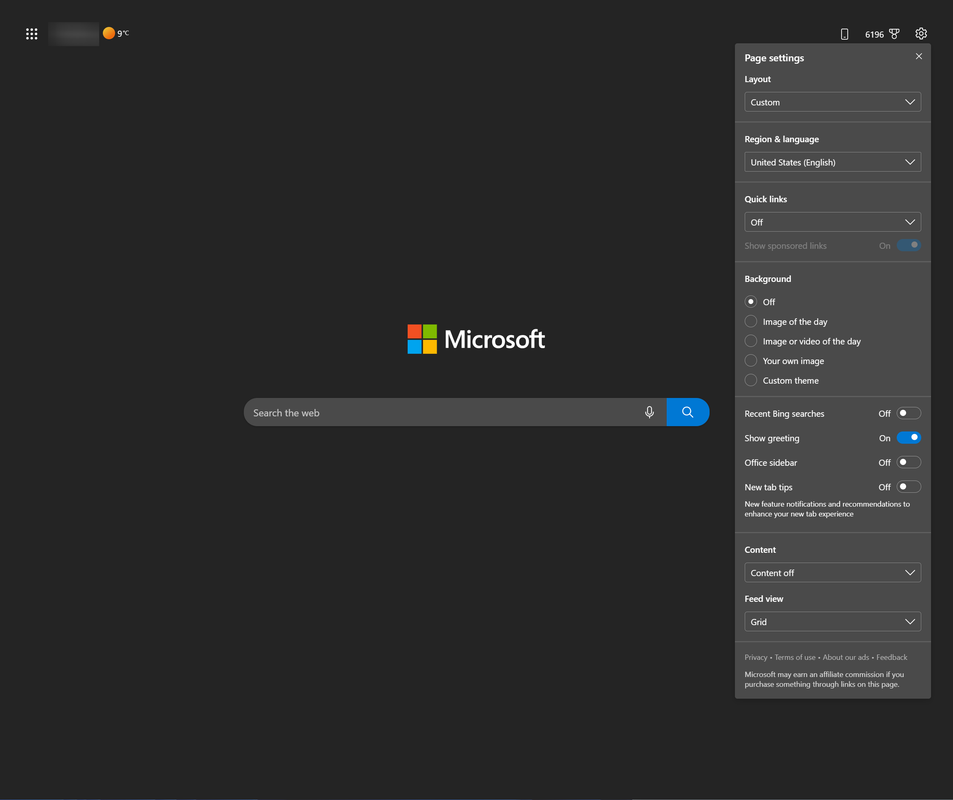
Task: Enable the Office sidebar toggle
Action: (x=909, y=463)
